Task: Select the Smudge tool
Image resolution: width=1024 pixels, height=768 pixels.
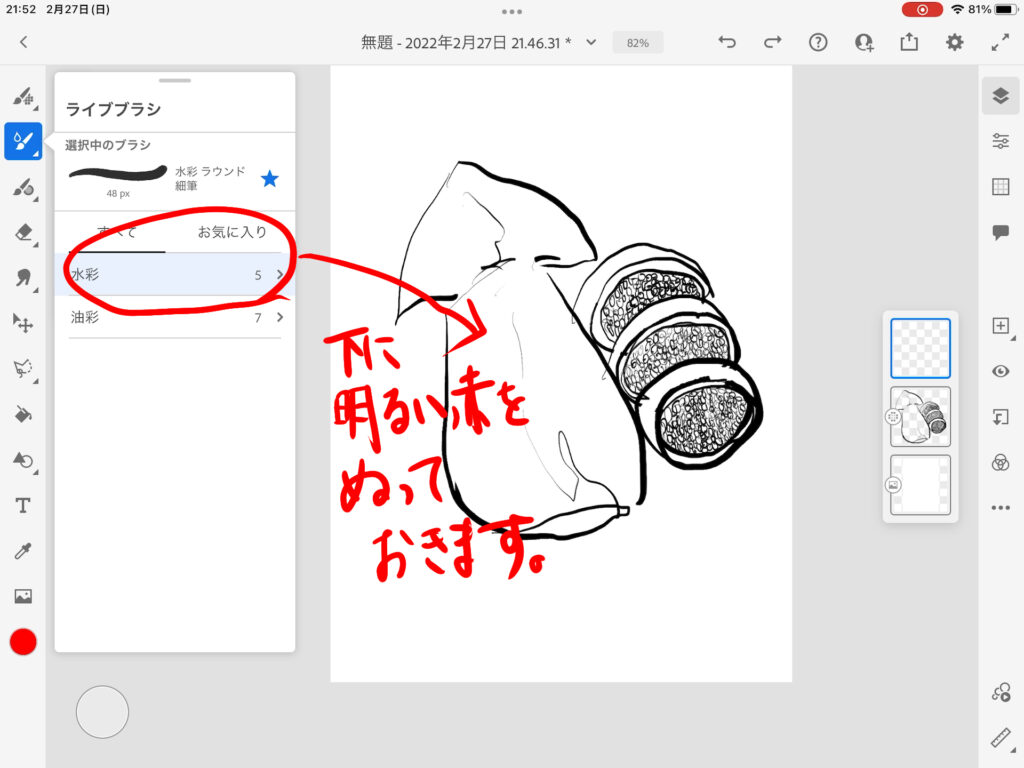Action: tap(22, 278)
